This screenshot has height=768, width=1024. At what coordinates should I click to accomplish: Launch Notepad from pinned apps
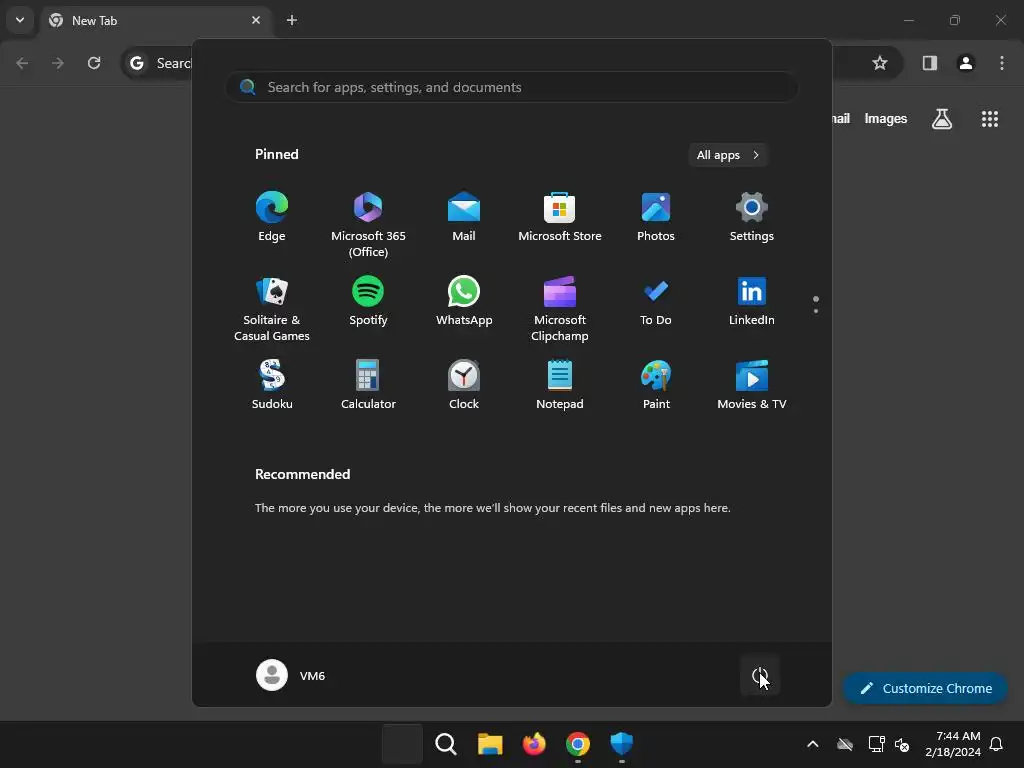(560, 385)
